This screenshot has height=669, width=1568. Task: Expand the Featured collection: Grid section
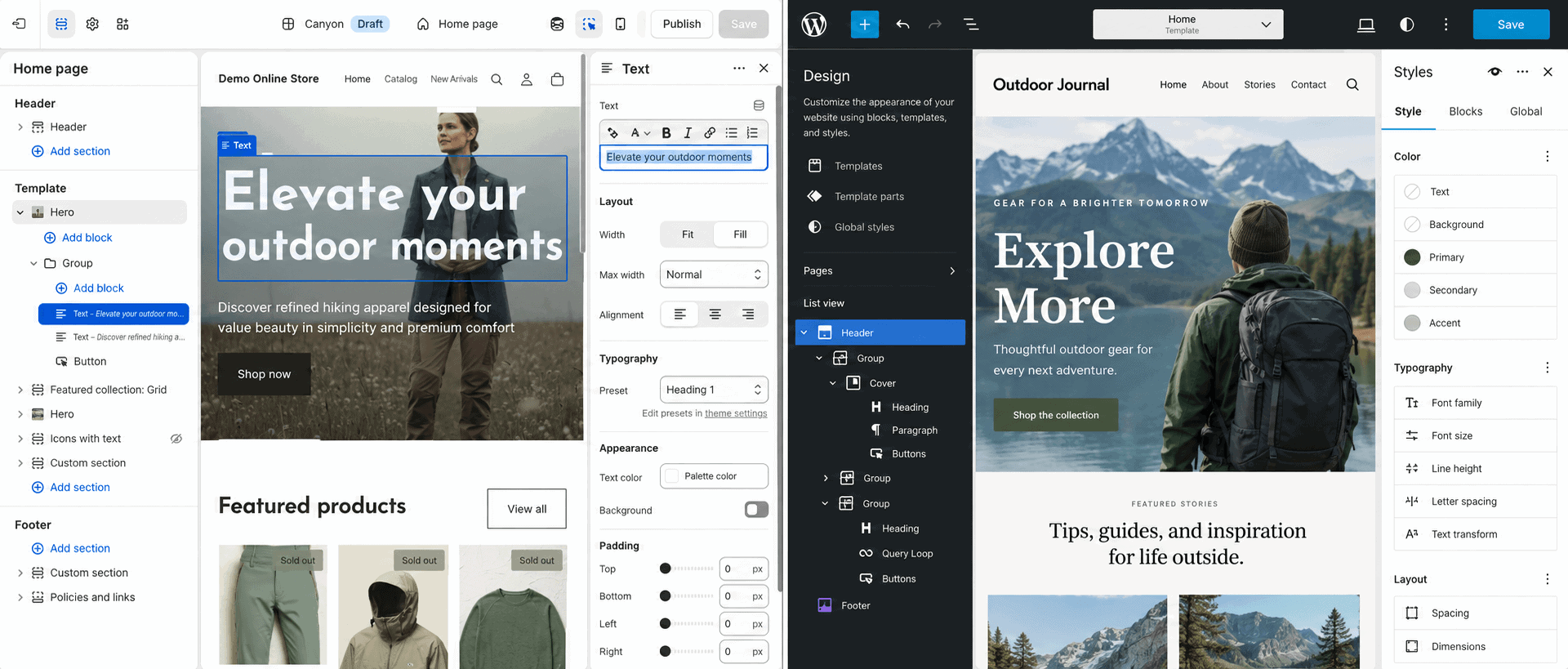tap(20, 390)
